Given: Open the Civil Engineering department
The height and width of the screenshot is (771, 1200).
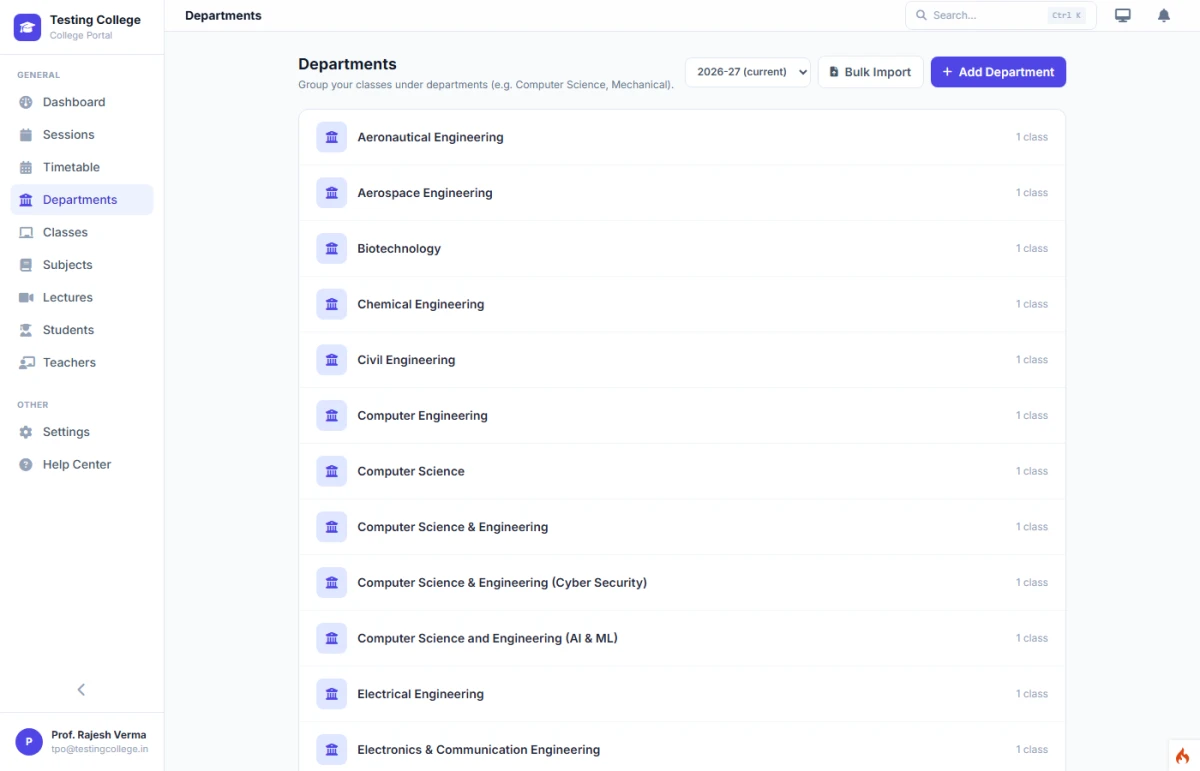Looking at the screenshot, I should click(x=682, y=360).
